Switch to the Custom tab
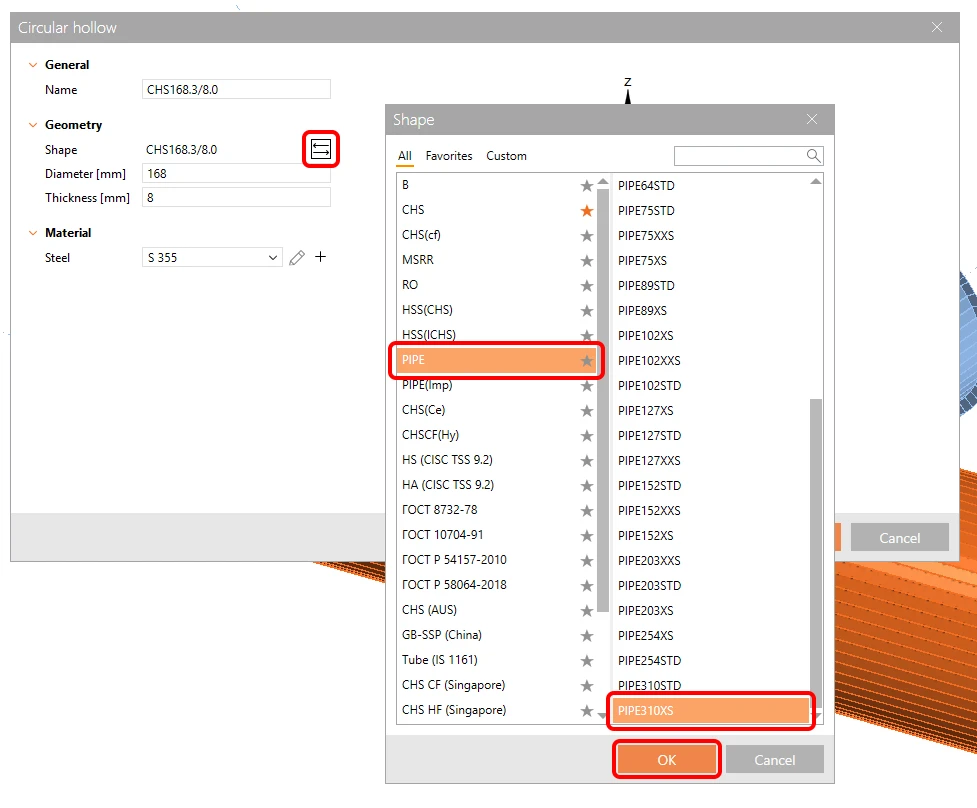This screenshot has width=977, height=808. (506, 156)
